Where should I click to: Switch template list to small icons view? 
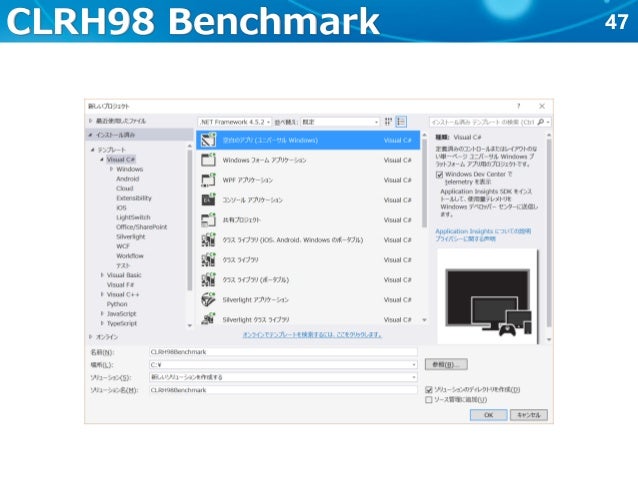[388, 122]
